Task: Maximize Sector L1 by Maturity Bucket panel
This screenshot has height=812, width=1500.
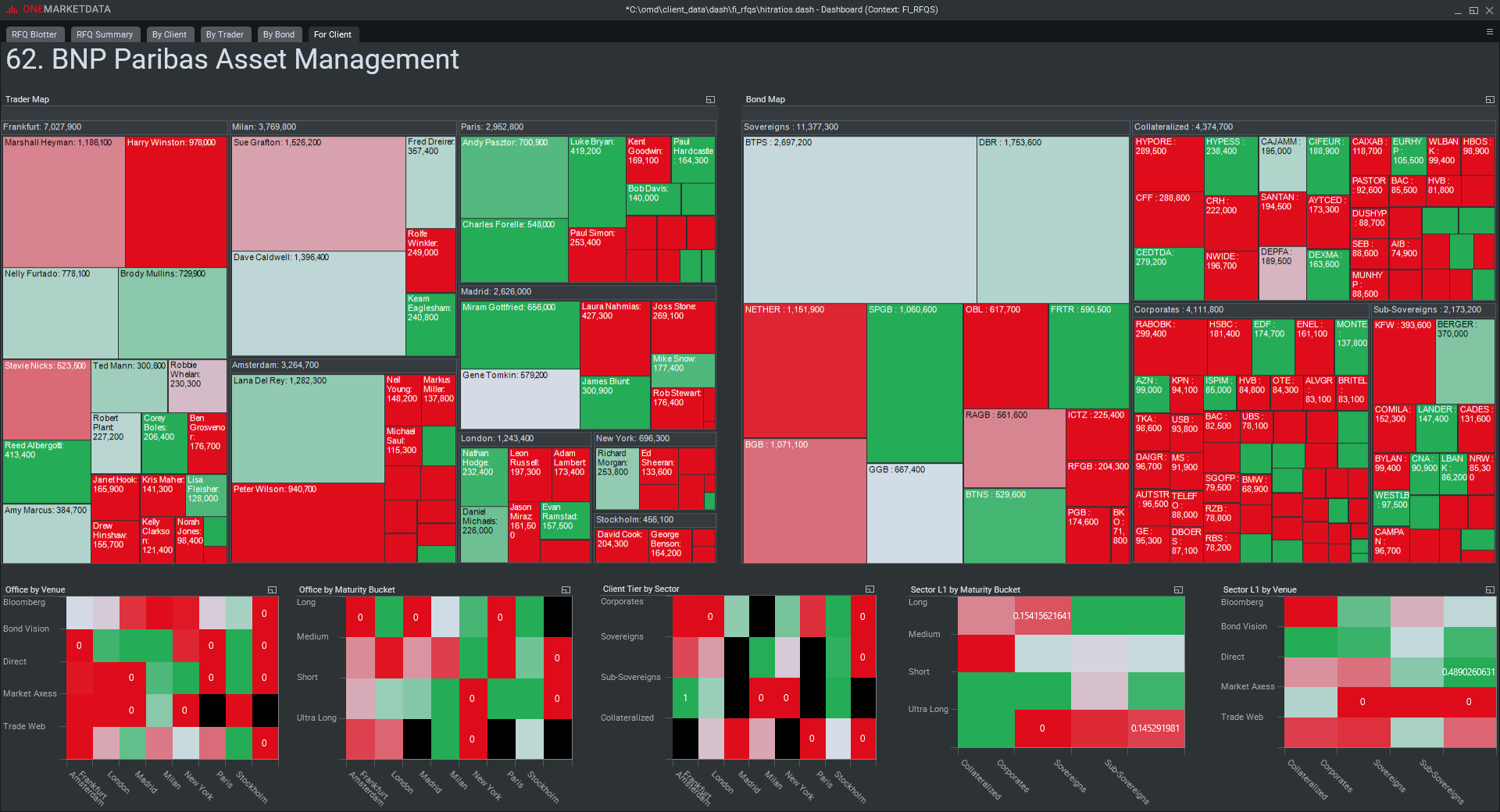Action: click(1178, 590)
